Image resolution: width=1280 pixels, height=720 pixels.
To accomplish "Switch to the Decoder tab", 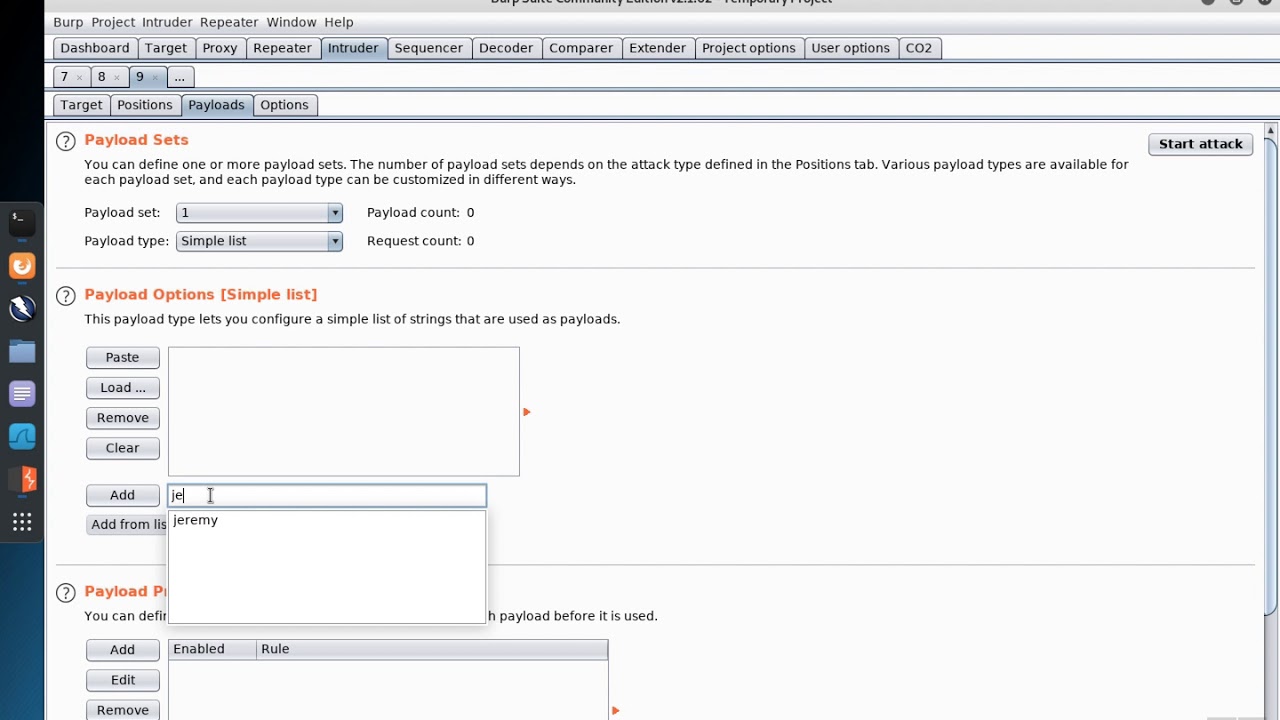I will pos(506,48).
